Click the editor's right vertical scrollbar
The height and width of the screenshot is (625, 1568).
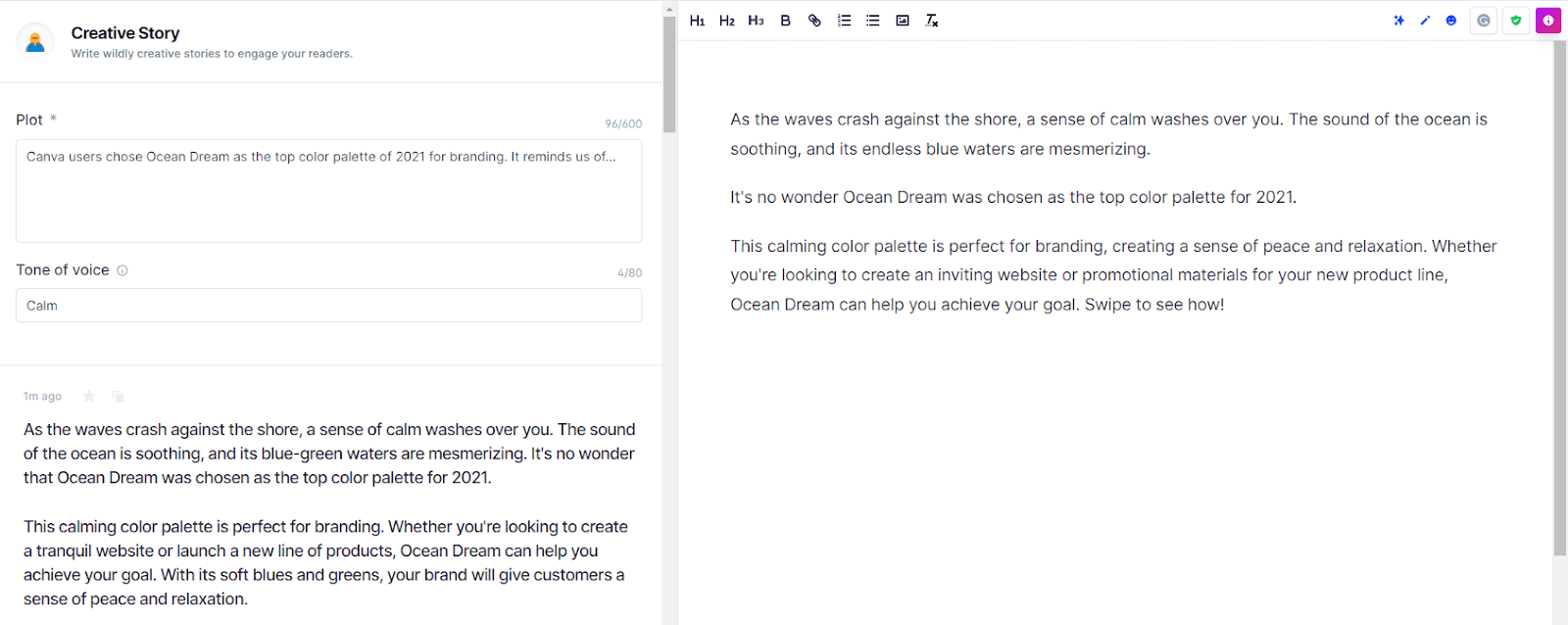pos(1560,298)
